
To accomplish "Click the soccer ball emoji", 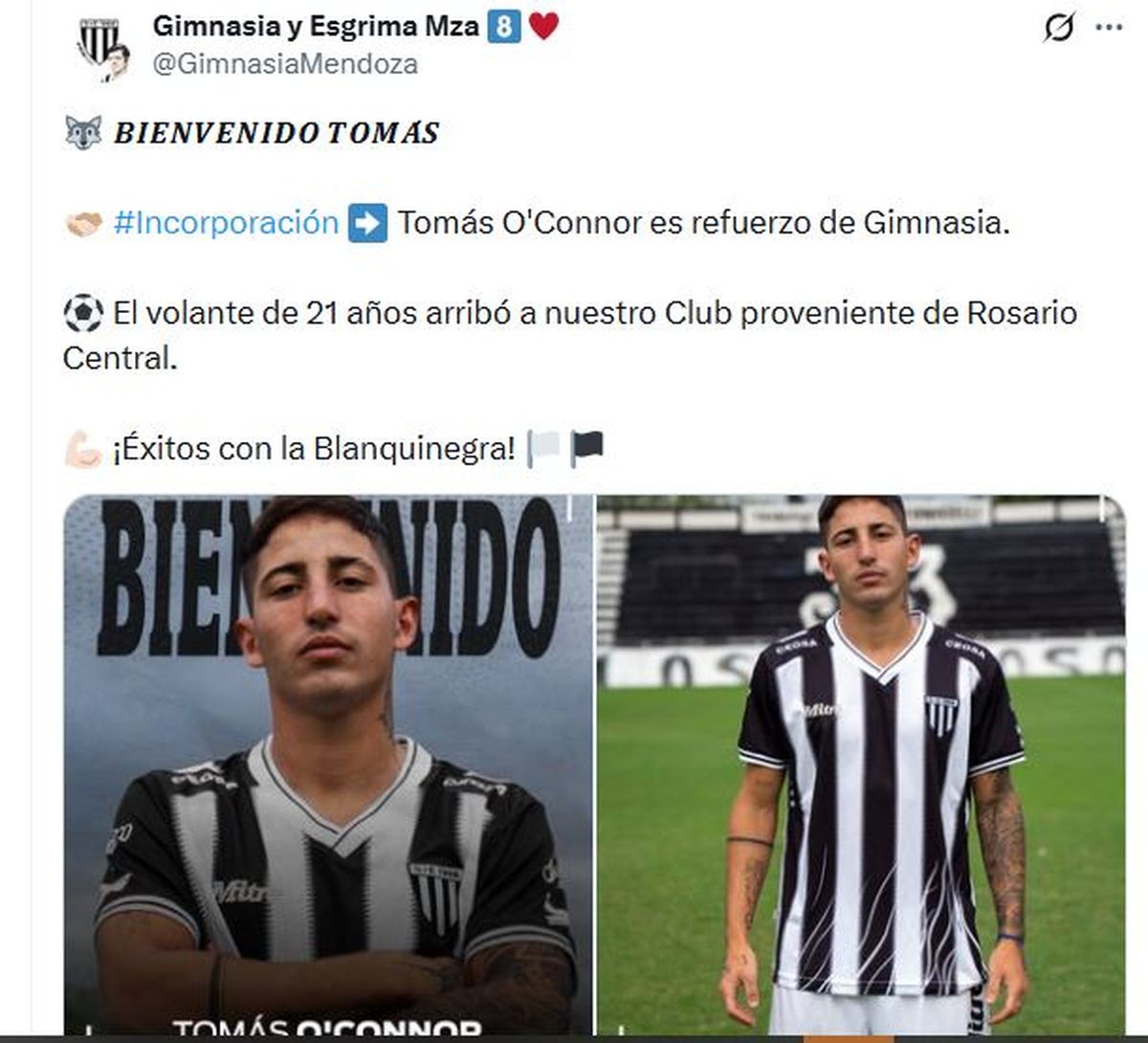I will (83, 313).
